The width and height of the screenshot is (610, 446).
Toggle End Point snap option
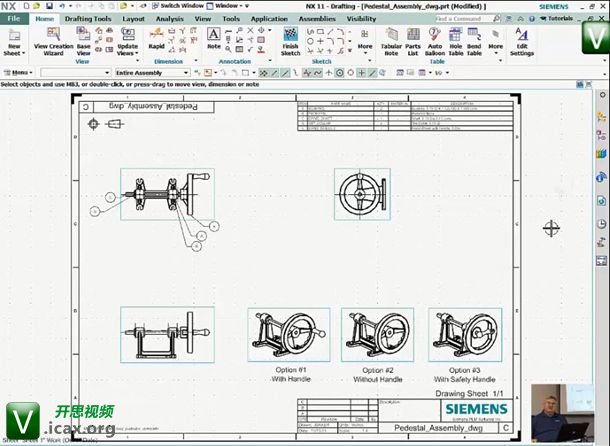click(274, 73)
